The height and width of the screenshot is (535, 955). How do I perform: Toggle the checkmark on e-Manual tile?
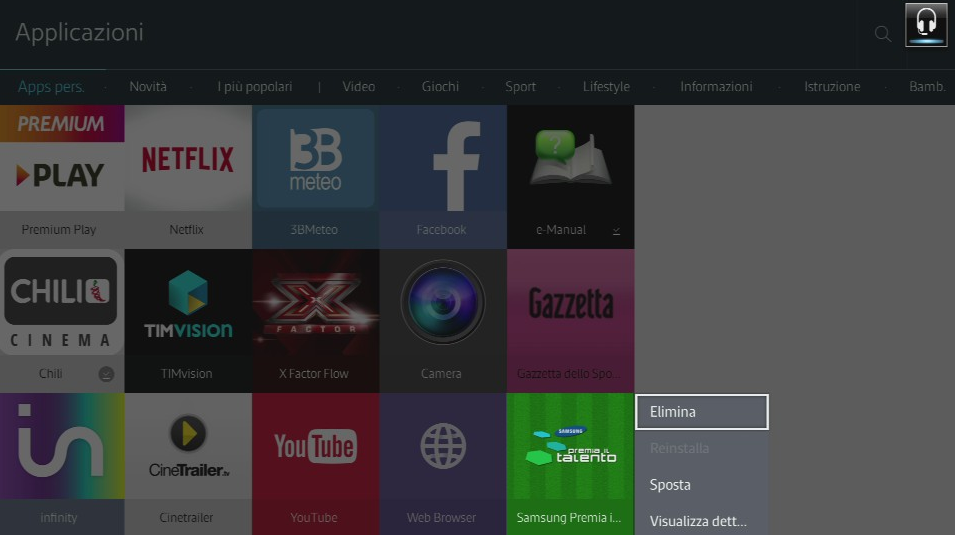616,230
